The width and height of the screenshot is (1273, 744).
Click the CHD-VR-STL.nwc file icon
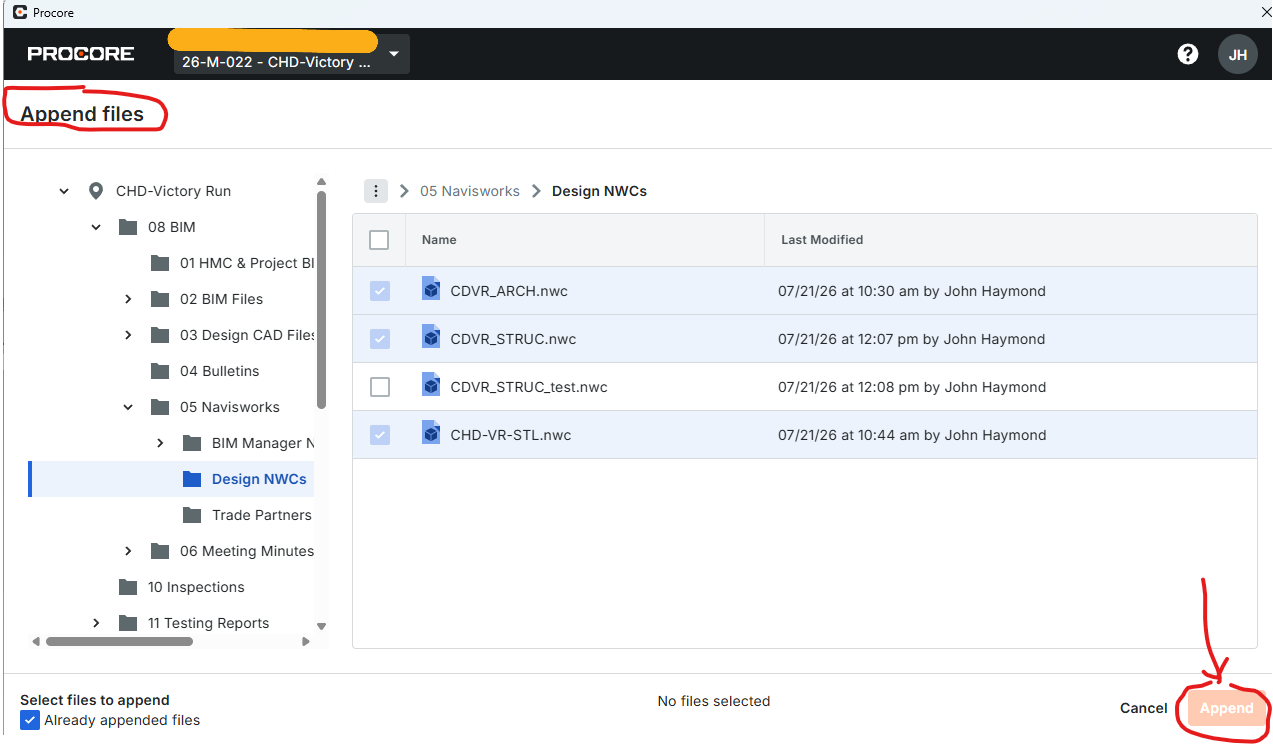click(x=431, y=433)
